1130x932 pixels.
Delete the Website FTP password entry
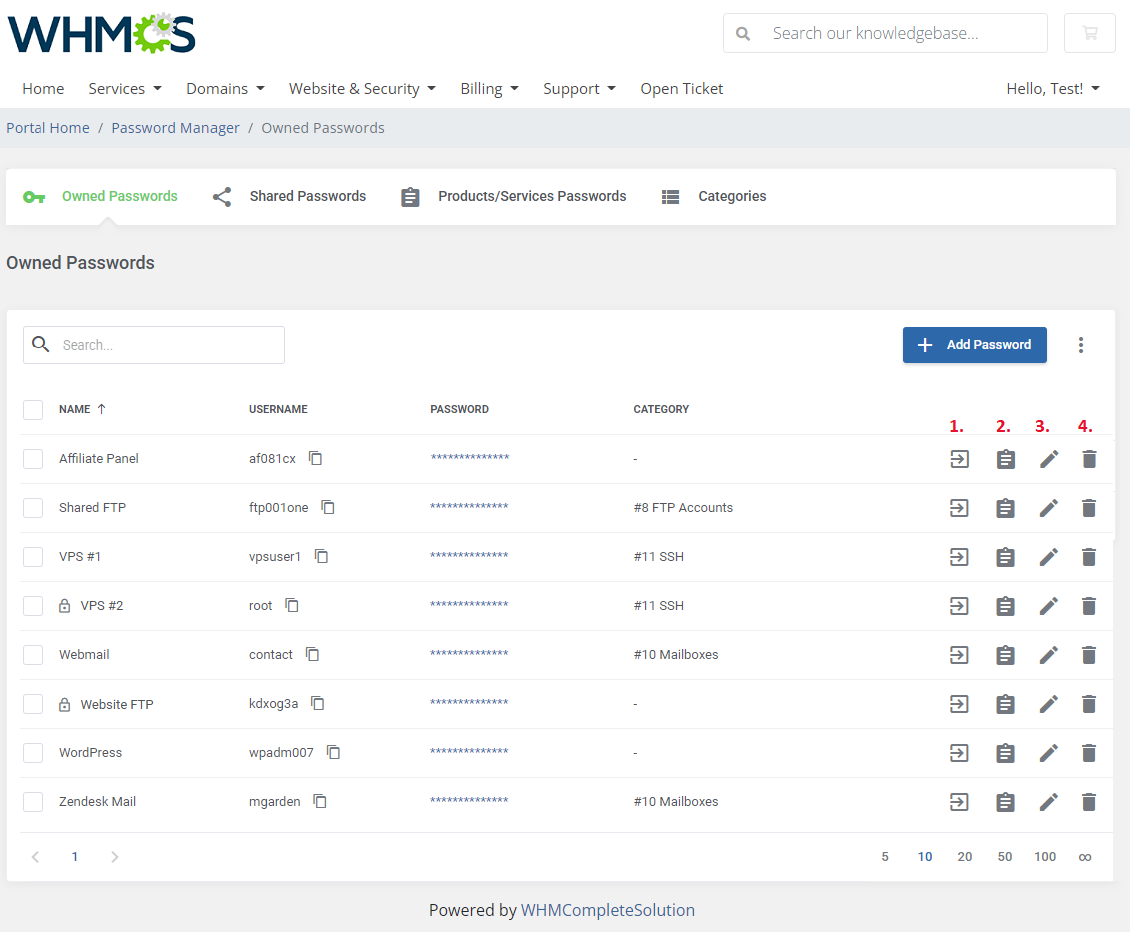point(1089,704)
